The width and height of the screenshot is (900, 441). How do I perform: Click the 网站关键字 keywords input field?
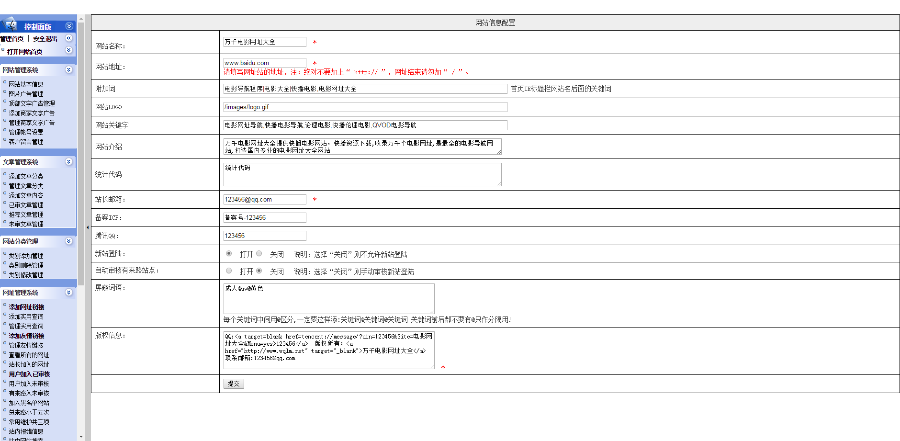pos(366,125)
